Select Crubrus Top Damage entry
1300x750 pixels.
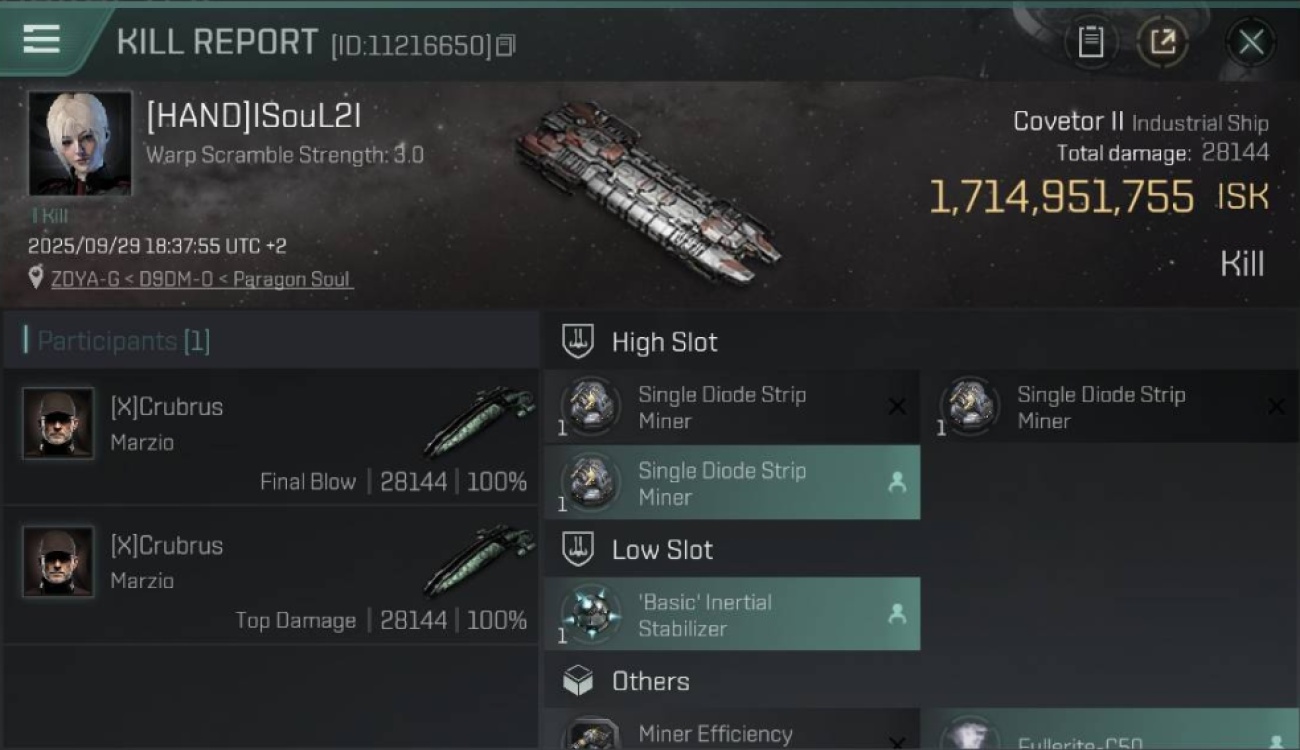tap(271, 575)
